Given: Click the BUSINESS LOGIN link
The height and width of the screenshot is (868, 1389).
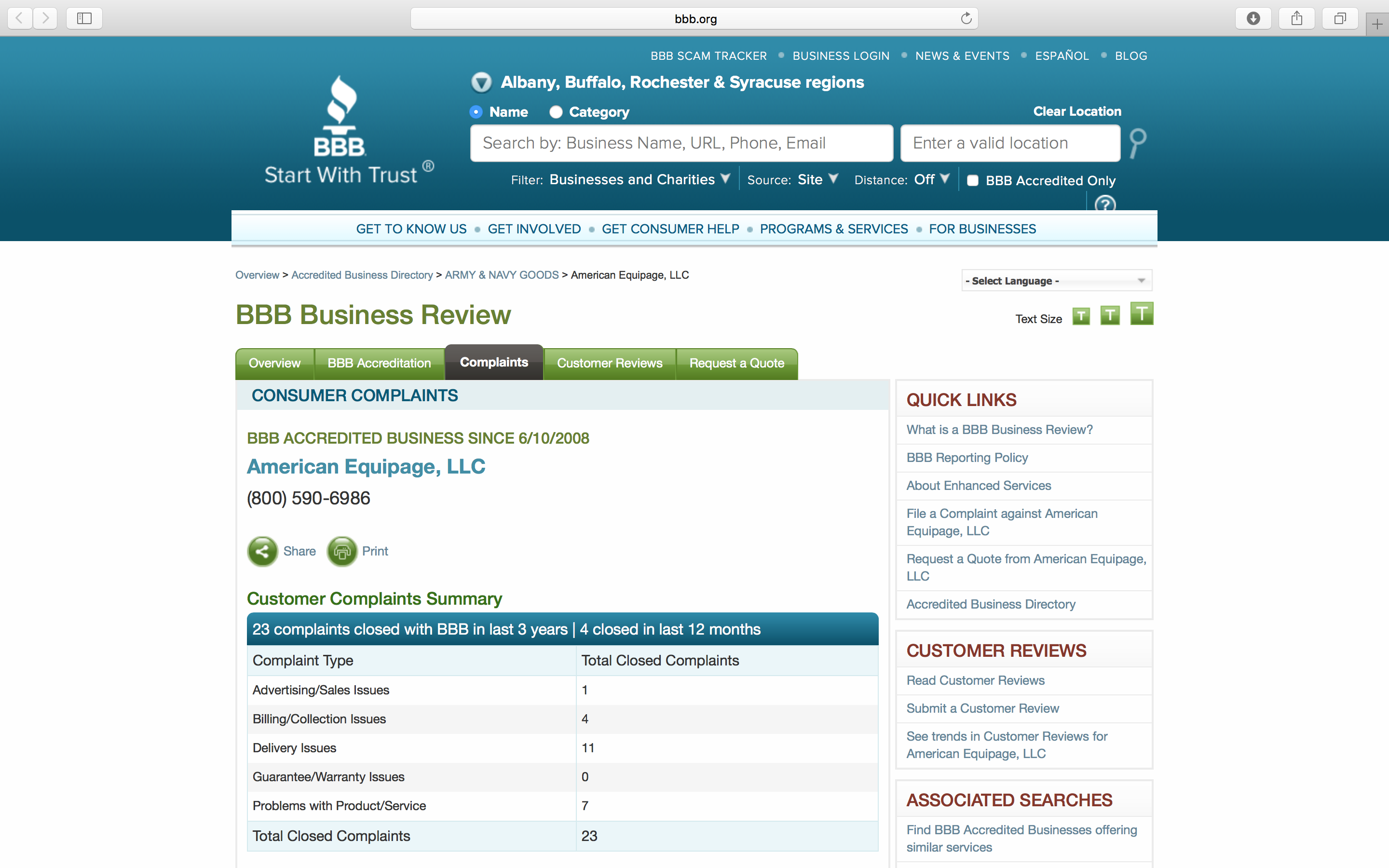Looking at the screenshot, I should 841,55.
